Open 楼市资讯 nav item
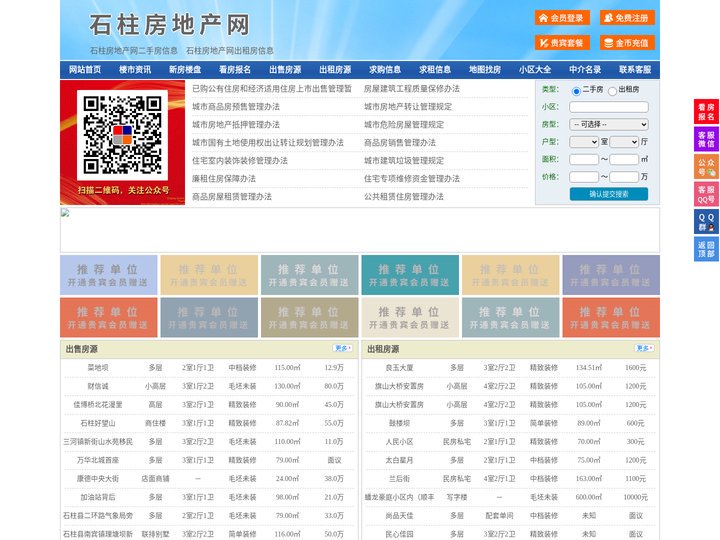Screen dimensions: 720x540 [x=135, y=70]
